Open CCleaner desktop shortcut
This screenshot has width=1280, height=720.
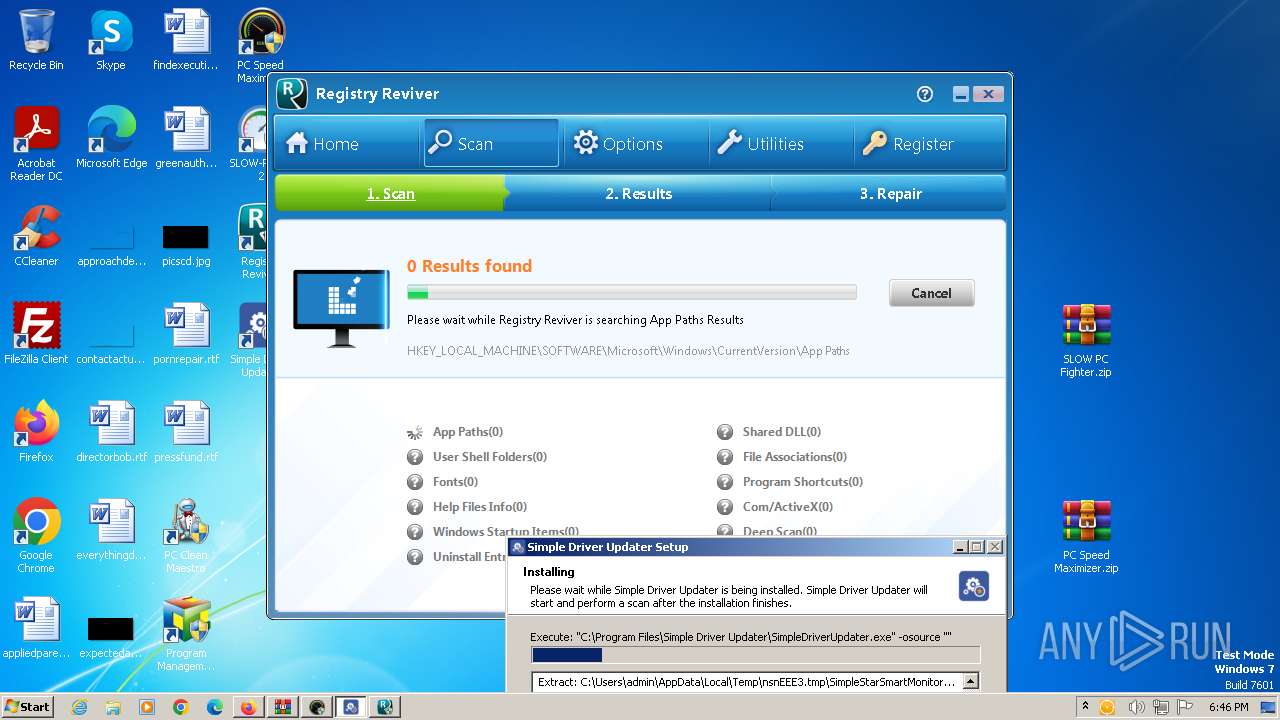pos(36,236)
